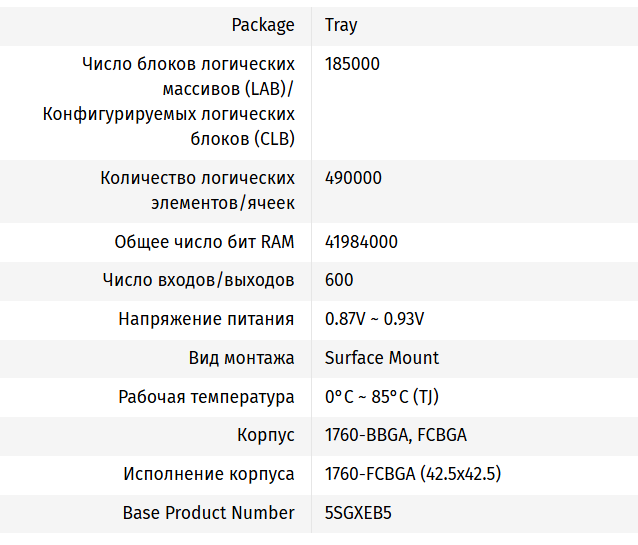Screen dimensions: 638x545
Task: Click the "Напряжение питания" label
Action: 206,319
